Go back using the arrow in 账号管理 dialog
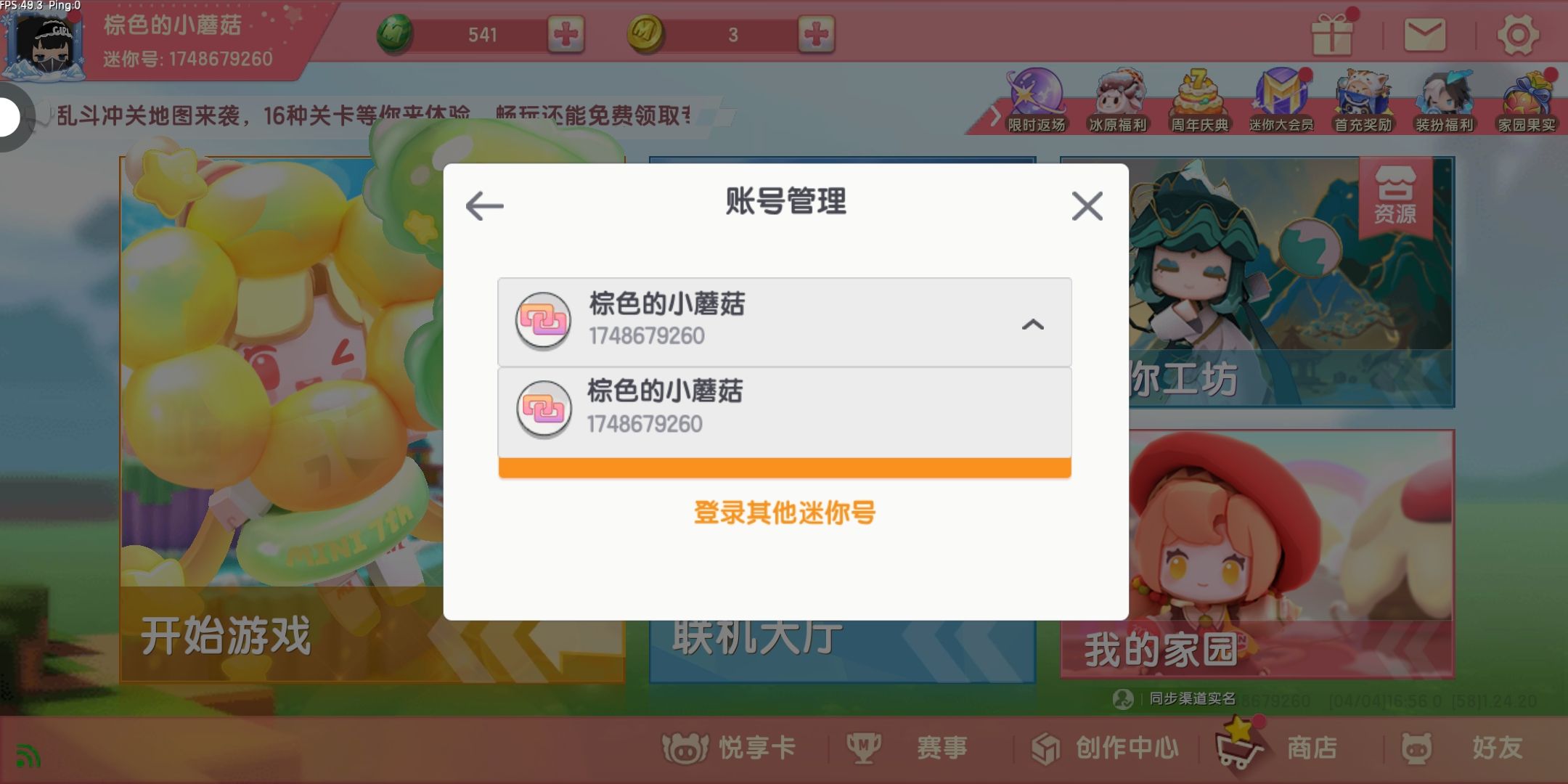Screen dimensions: 1568x784 coord(484,205)
